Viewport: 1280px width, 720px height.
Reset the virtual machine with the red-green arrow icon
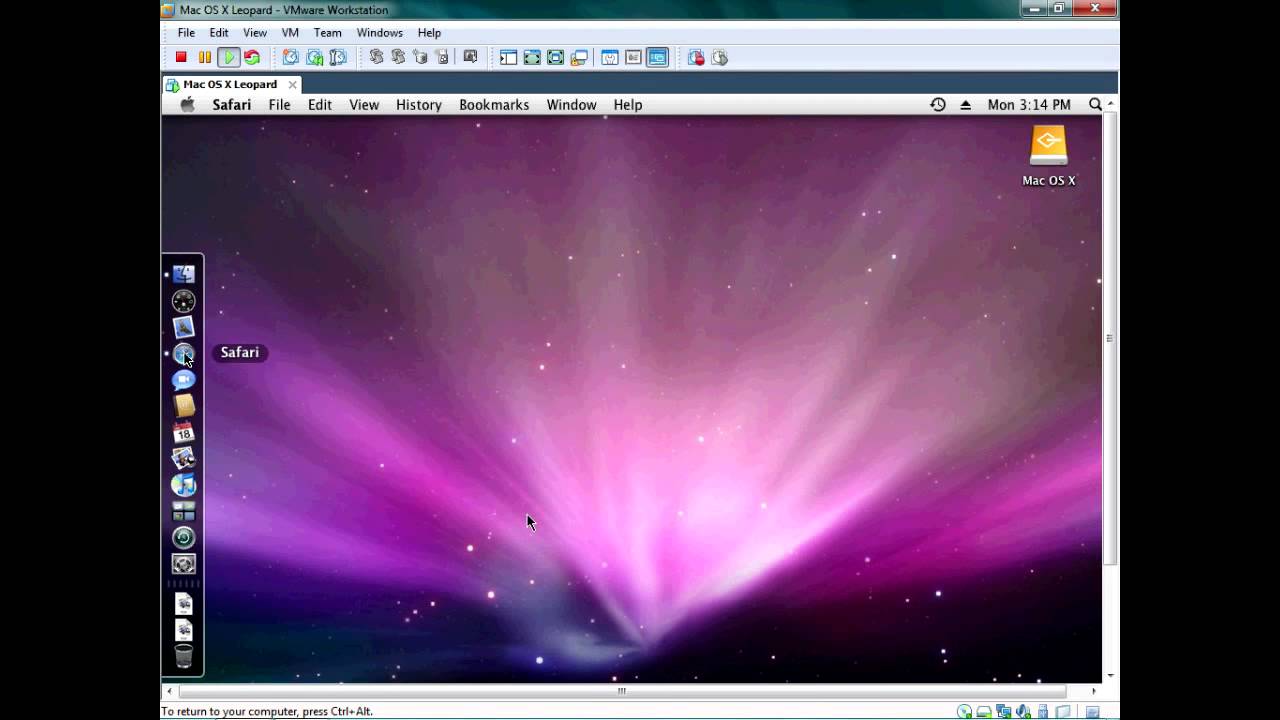pos(252,58)
